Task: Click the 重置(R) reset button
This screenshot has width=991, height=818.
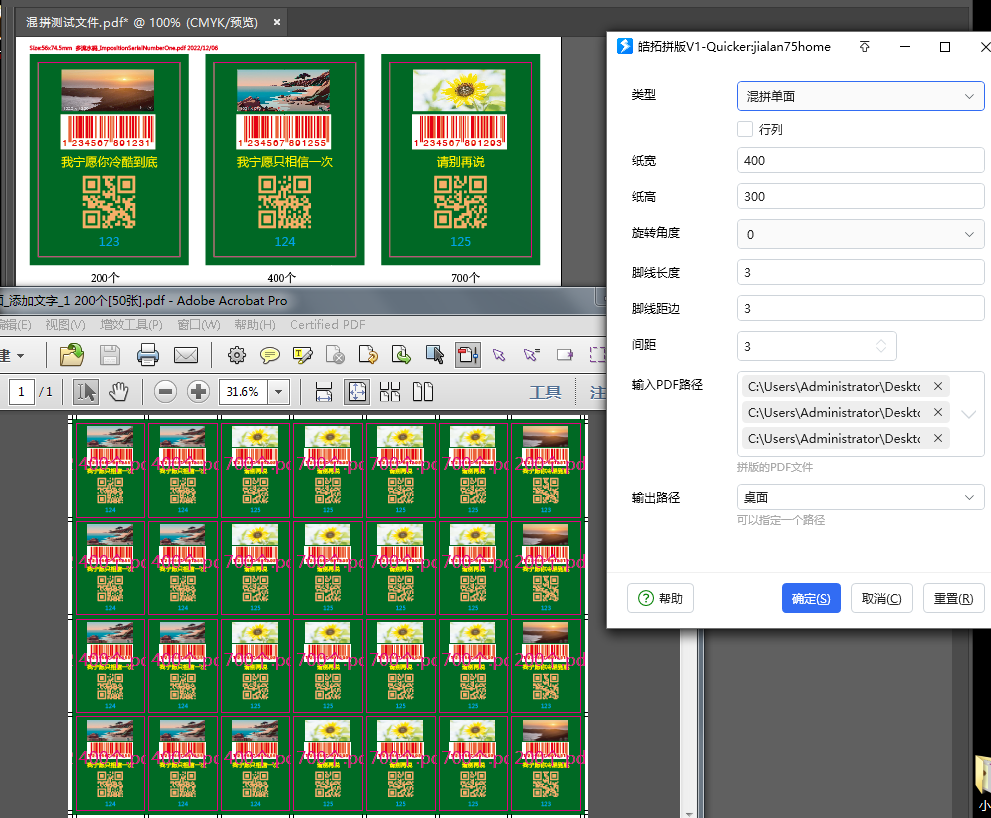Action: pos(953,598)
